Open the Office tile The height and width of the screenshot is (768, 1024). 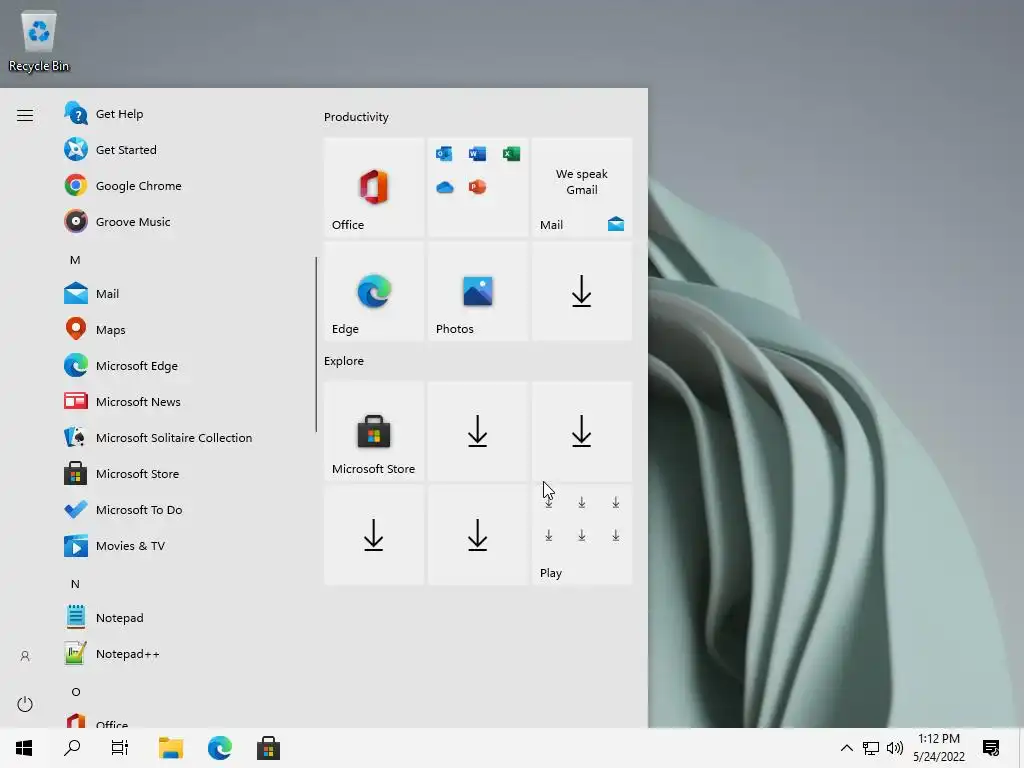pyautogui.click(x=374, y=187)
